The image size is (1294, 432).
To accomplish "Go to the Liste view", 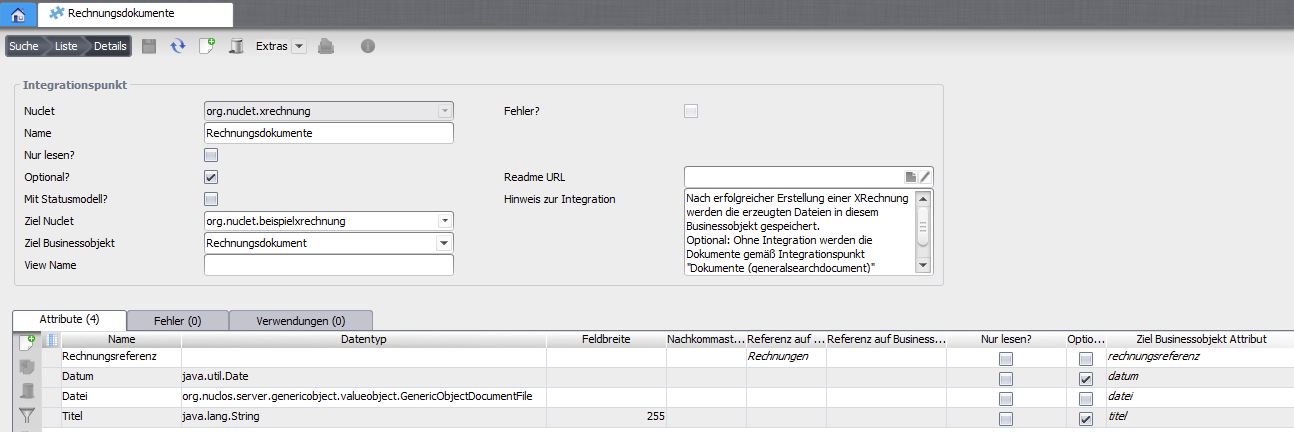I will pyautogui.click(x=66, y=46).
